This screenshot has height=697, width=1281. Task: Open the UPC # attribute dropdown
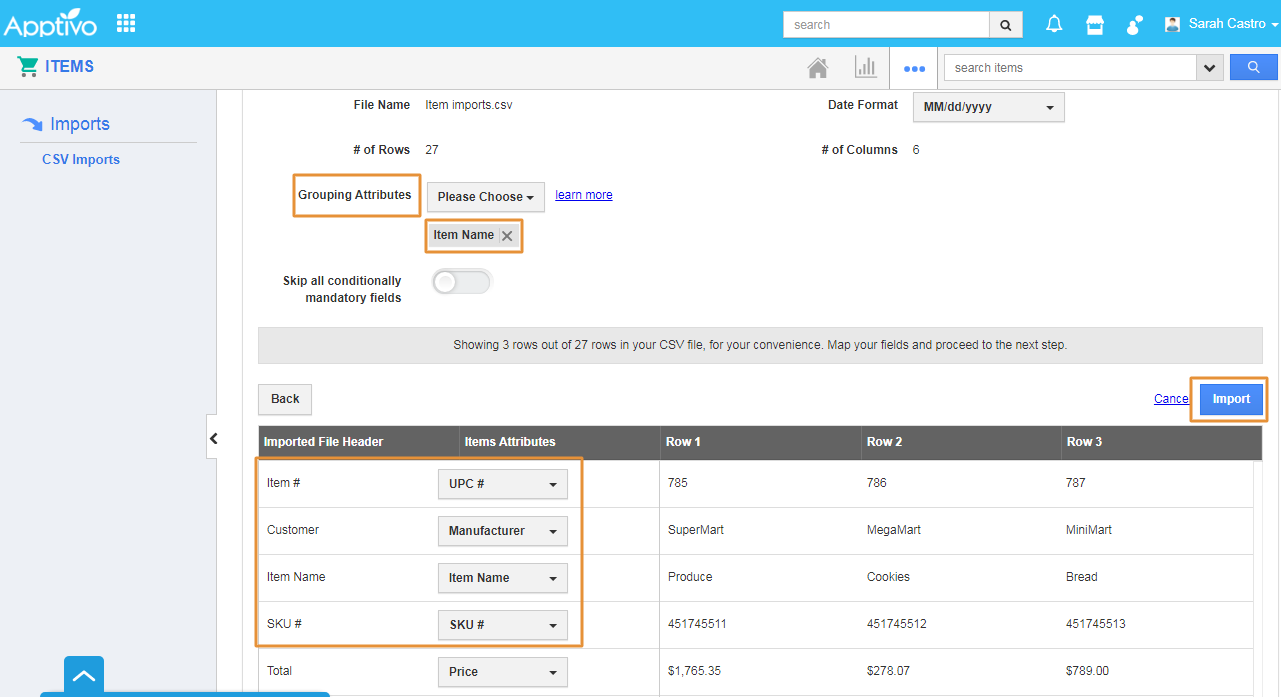coord(502,484)
